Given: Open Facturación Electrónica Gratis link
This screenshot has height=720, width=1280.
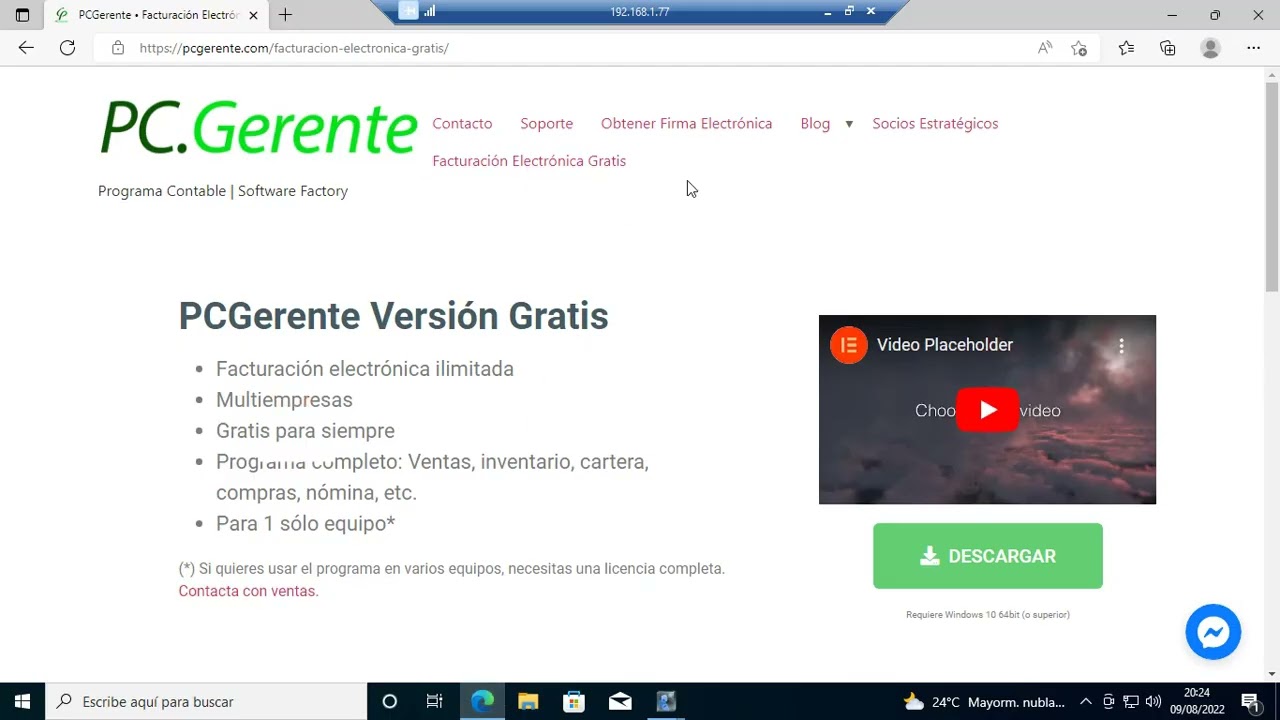Looking at the screenshot, I should pyautogui.click(x=529, y=160).
